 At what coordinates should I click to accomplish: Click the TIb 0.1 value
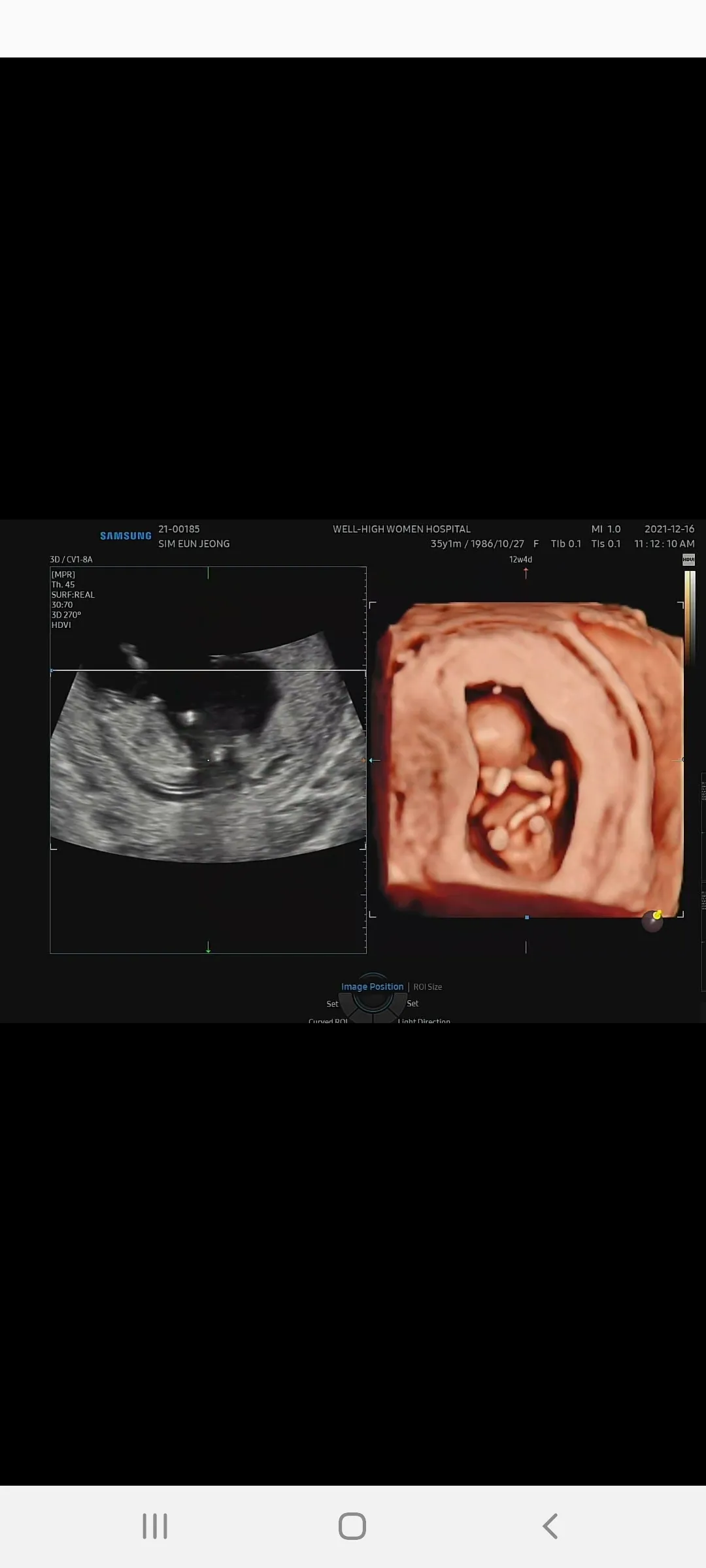point(565,544)
